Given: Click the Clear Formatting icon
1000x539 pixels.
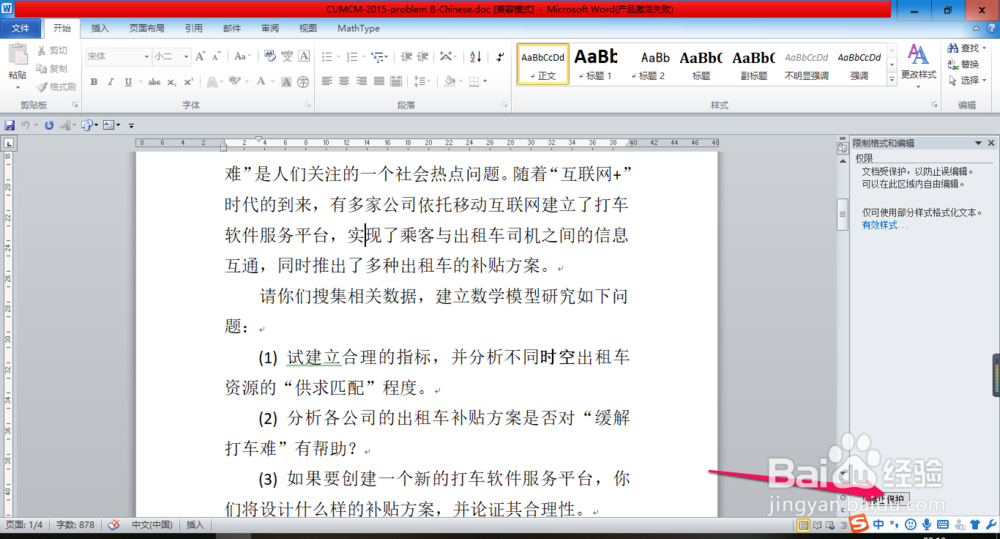Looking at the screenshot, I should pos(270,56).
